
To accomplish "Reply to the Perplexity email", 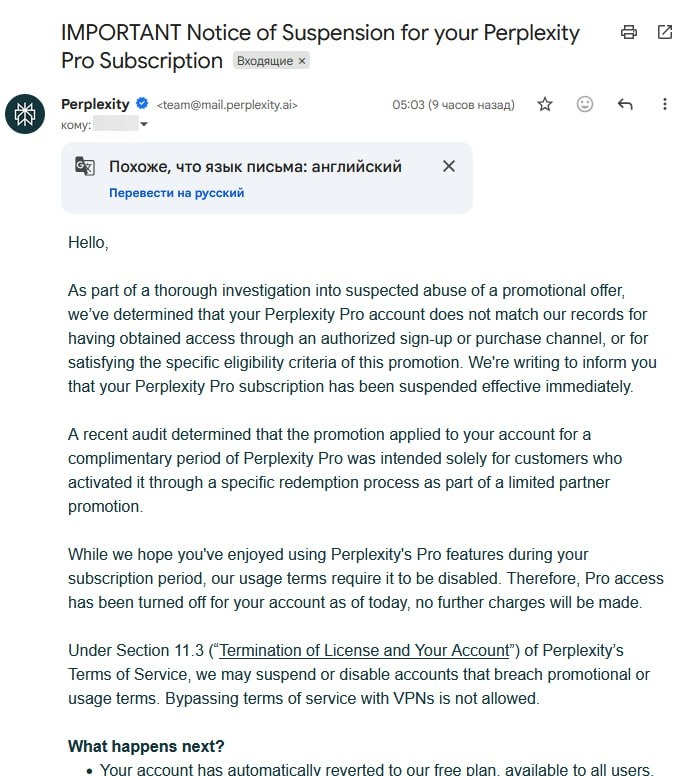I will pyautogui.click(x=625, y=104).
